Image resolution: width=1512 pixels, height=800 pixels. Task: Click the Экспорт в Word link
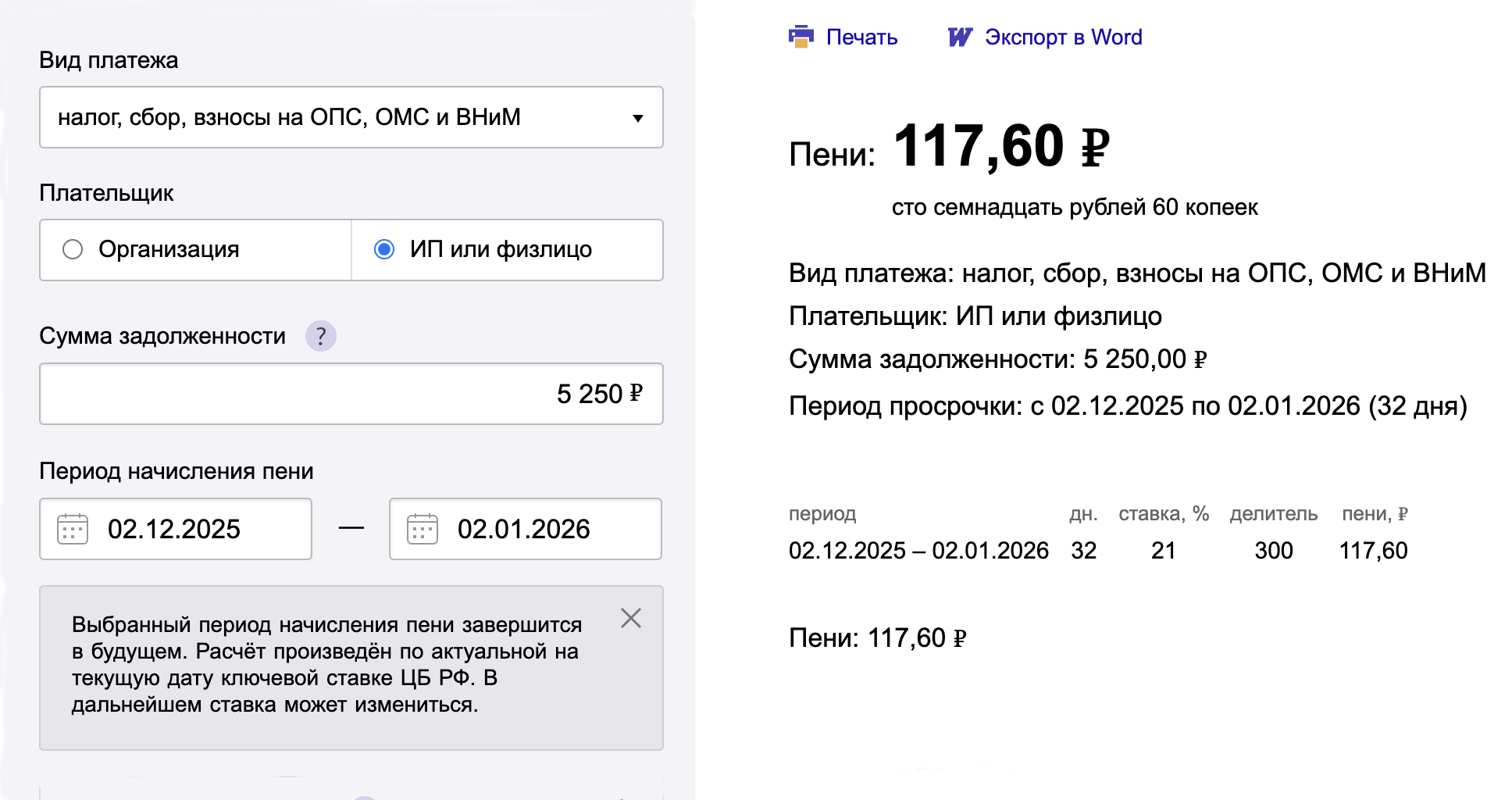tap(1063, 37)
